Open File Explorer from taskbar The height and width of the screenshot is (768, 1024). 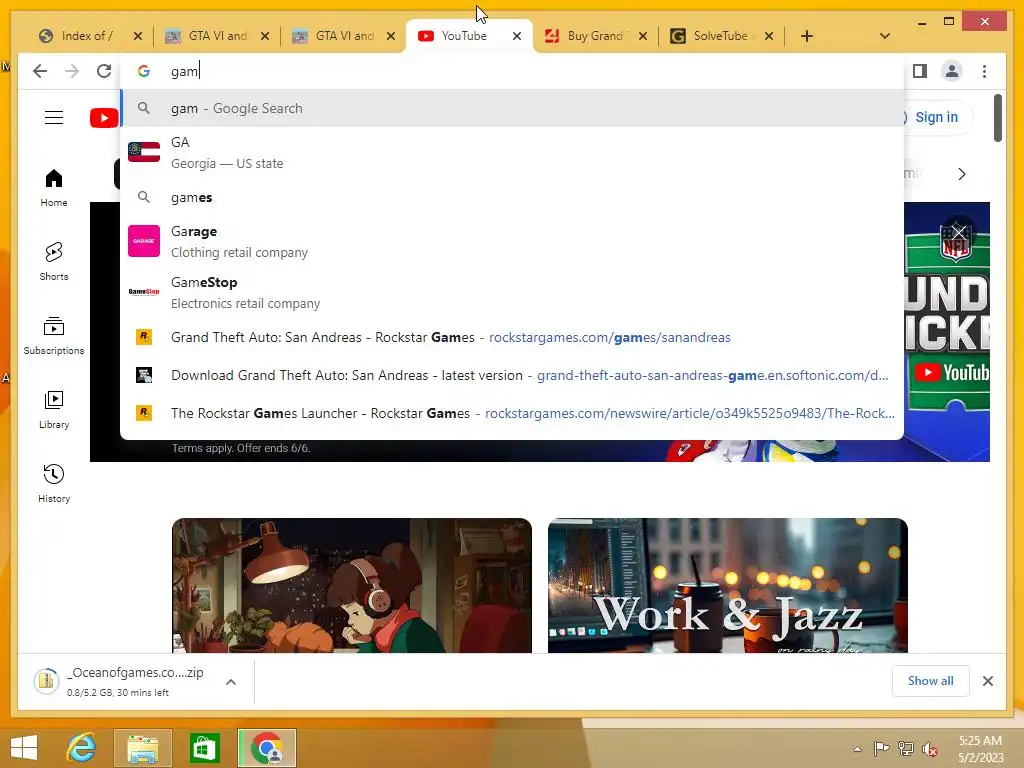point(142,748)
